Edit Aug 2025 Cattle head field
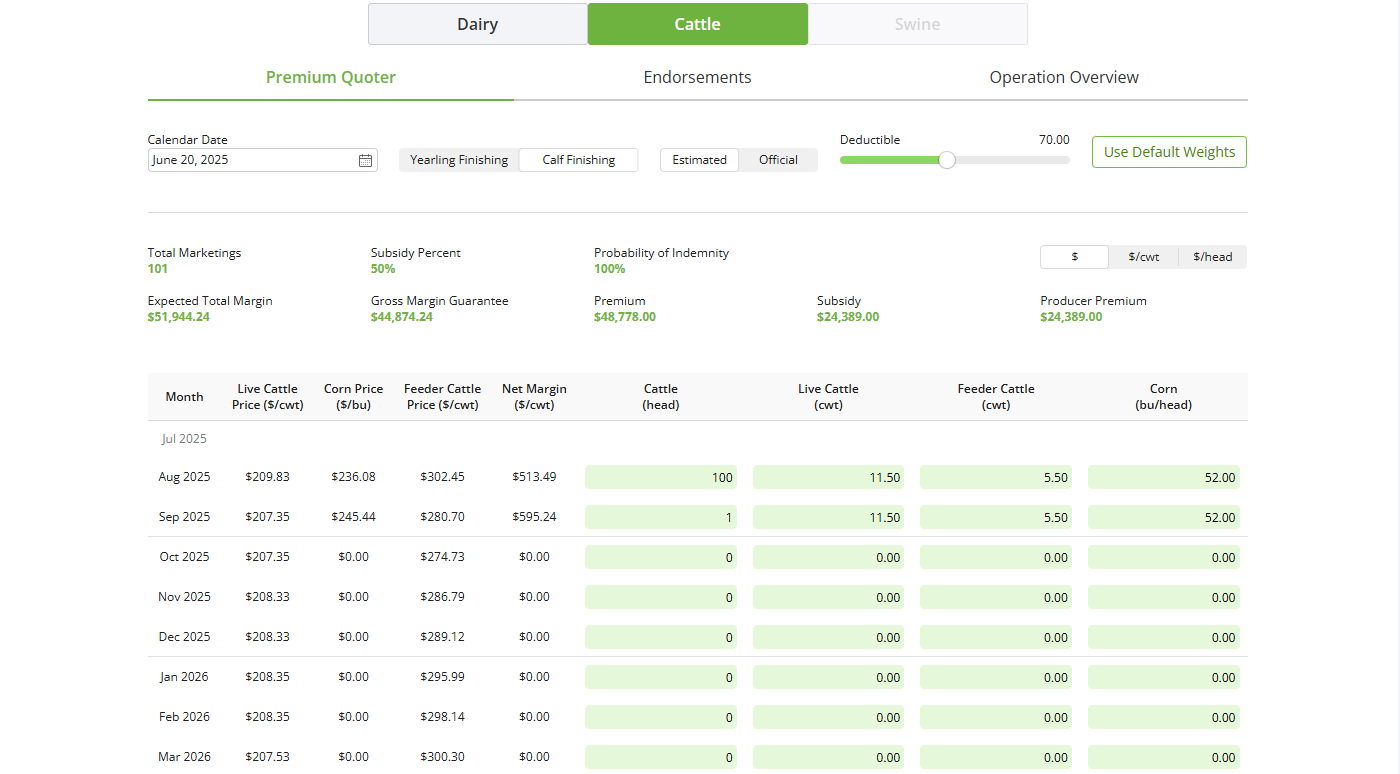 (x=661, y=477)
